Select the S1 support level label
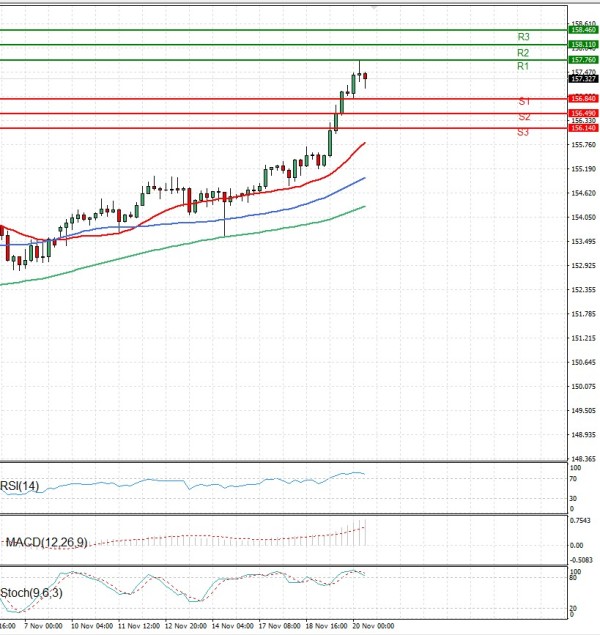Viewport: 600px width, 635px height. click(524, 102)
